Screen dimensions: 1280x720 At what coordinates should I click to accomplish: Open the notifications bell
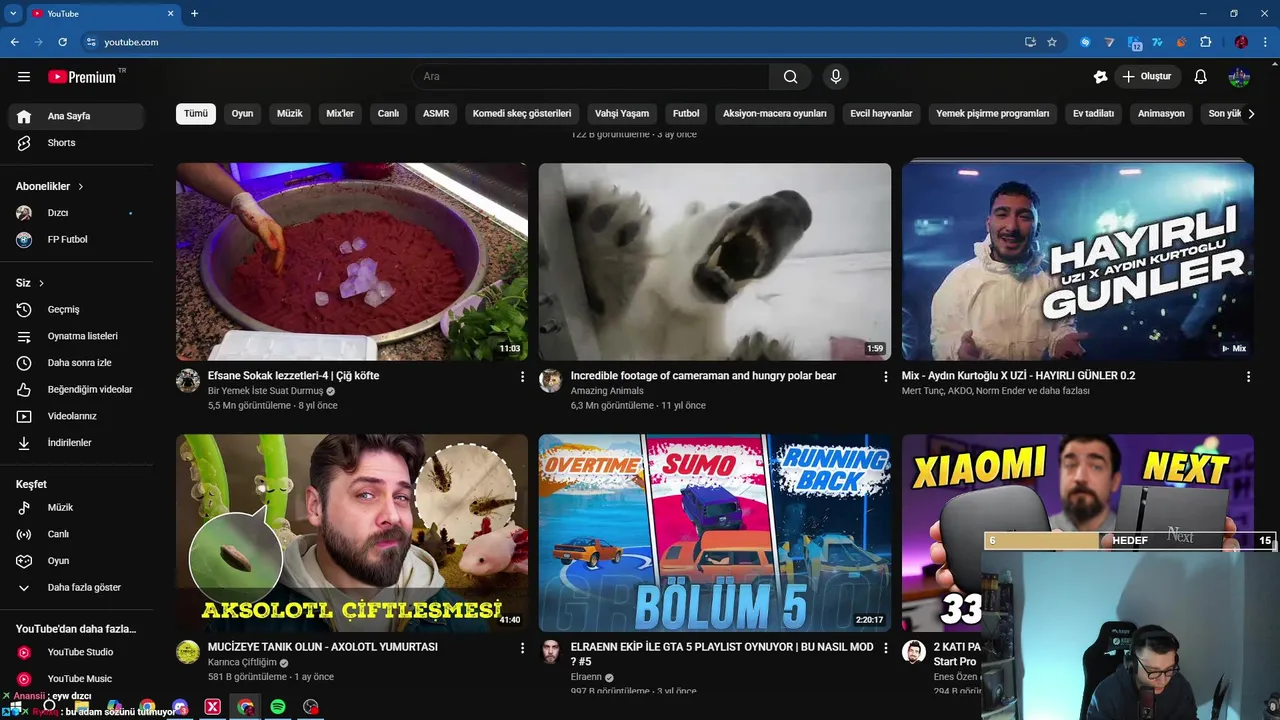click(1201, 77)
